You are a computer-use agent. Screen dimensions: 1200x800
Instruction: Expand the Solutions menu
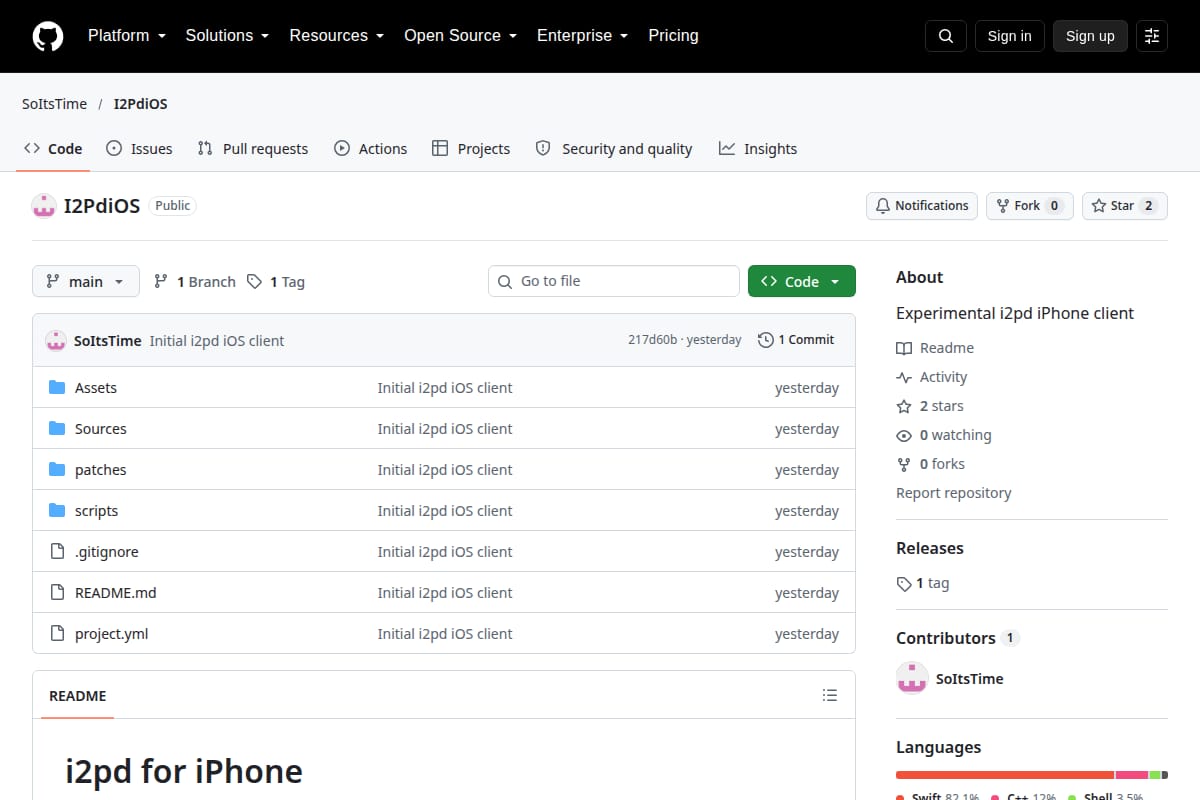tap(227, 36)
